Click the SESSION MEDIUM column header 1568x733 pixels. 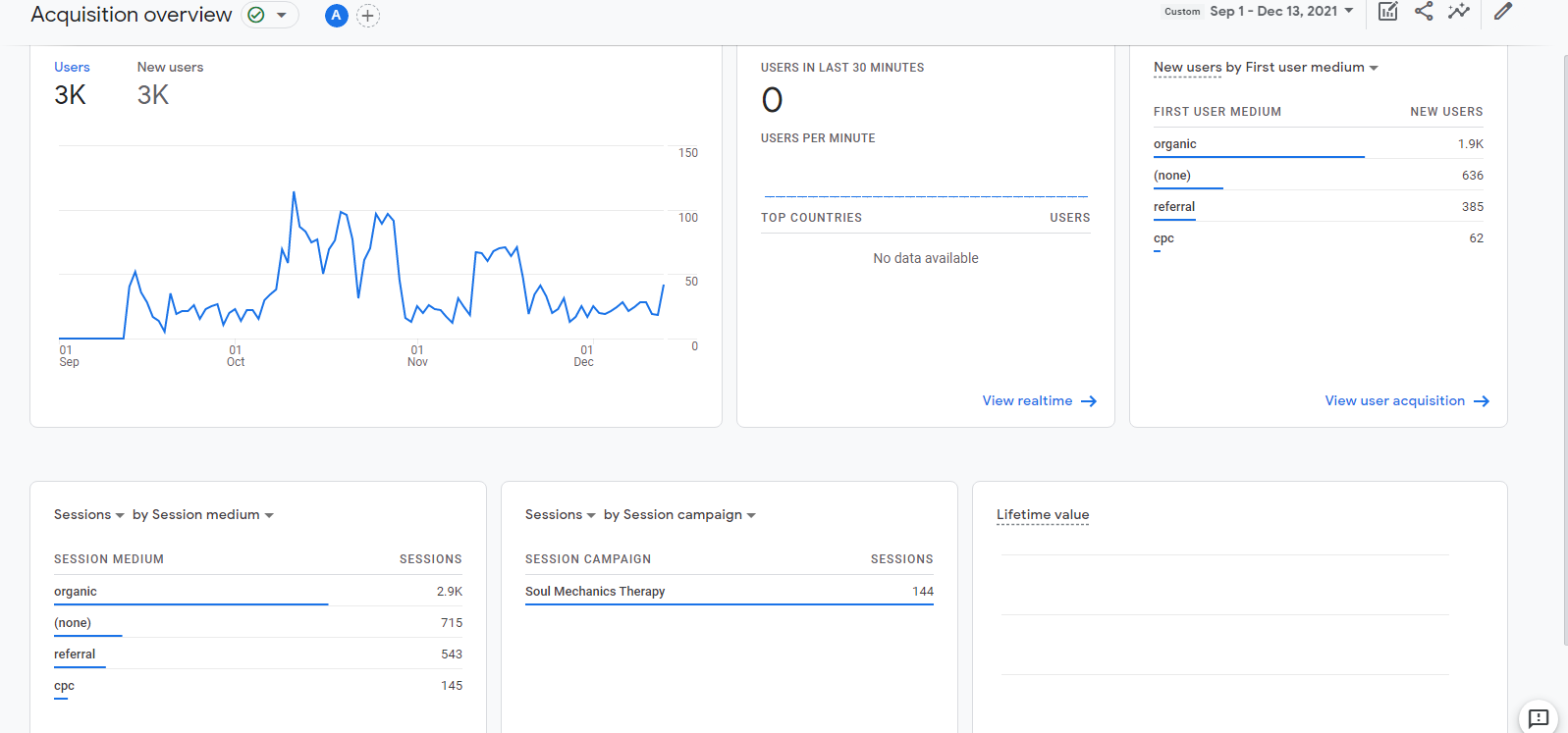tap(109, 559)
